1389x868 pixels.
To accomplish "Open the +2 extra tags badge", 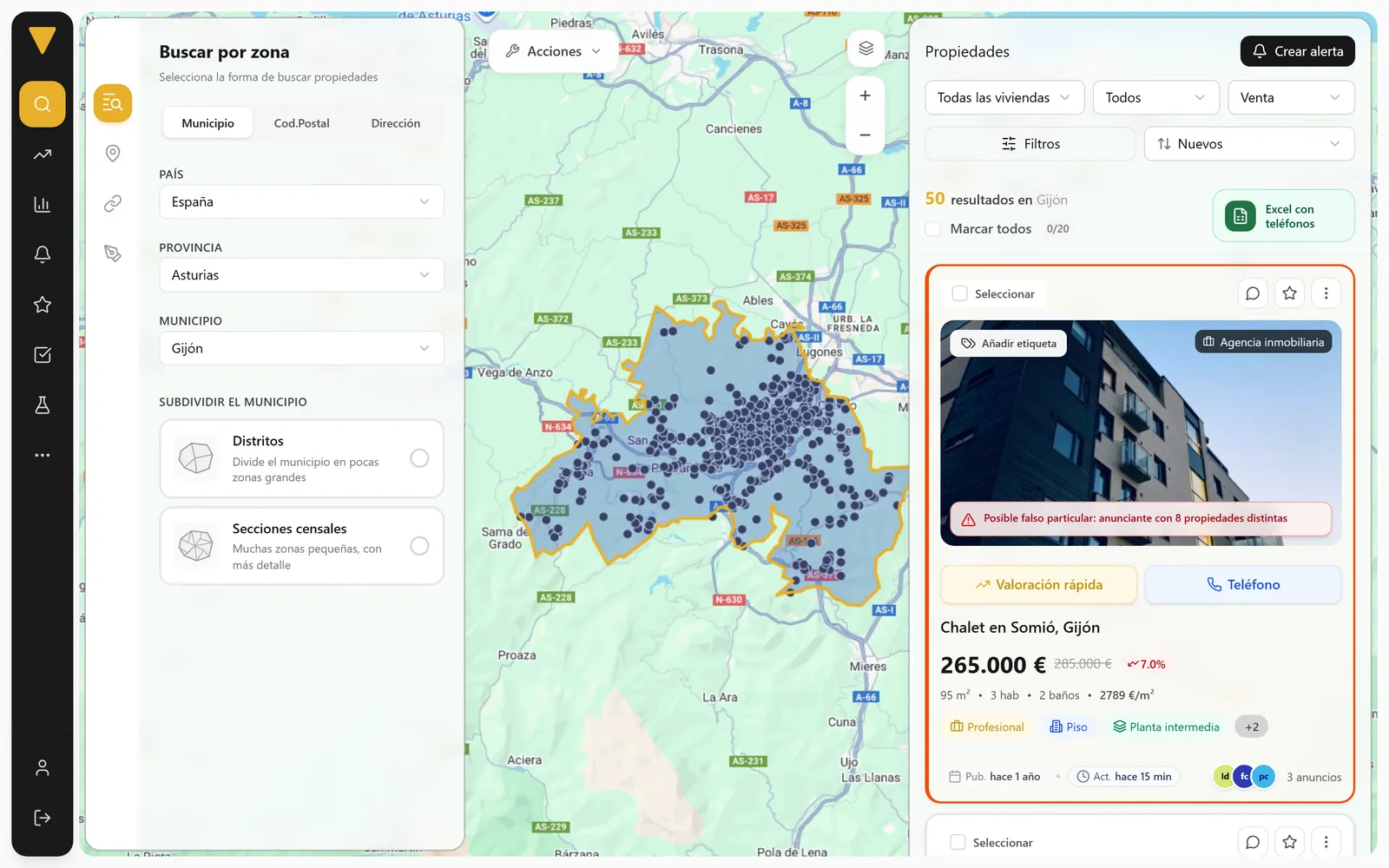I will tap(1252, 727).
